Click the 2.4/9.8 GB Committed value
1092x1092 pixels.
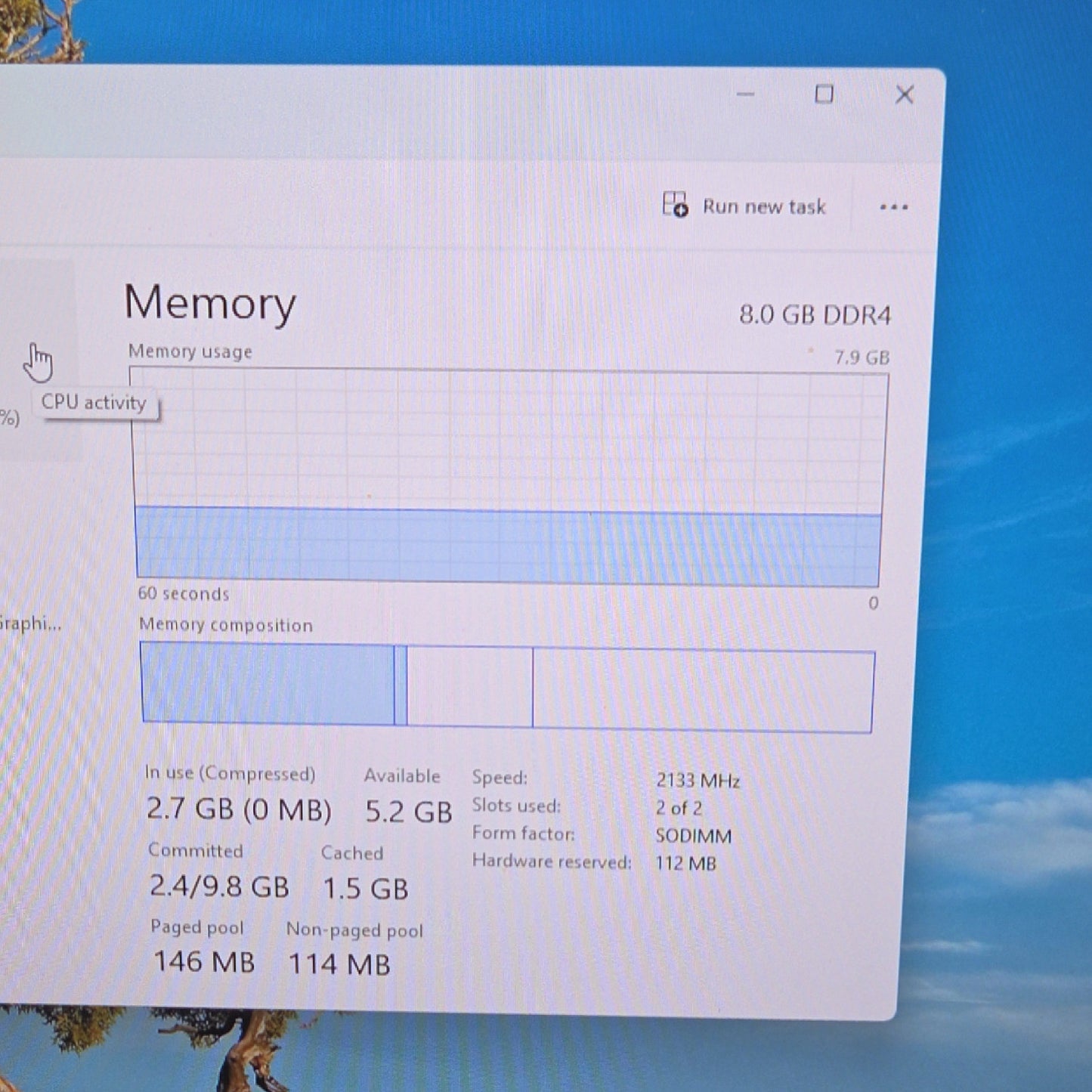pos(219,886)
